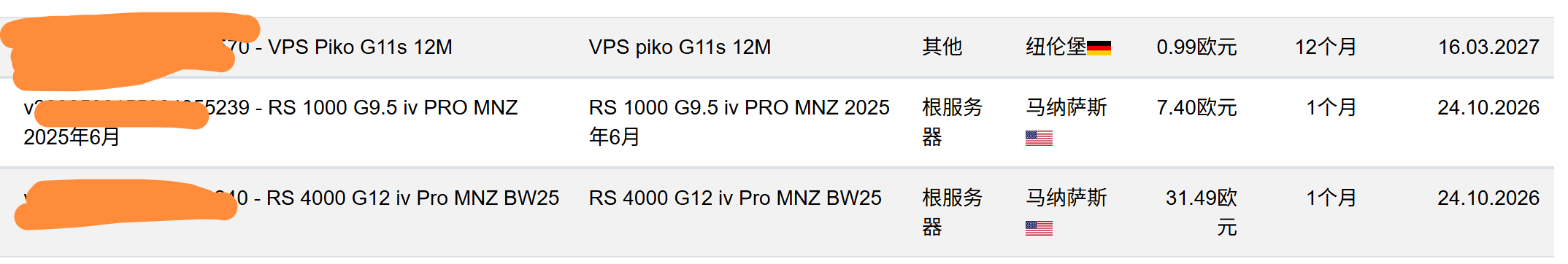Open the VPS Piko G11s 12M server entry
Viewport: 1568px width, 264px height.
click(x=338, y=47)
